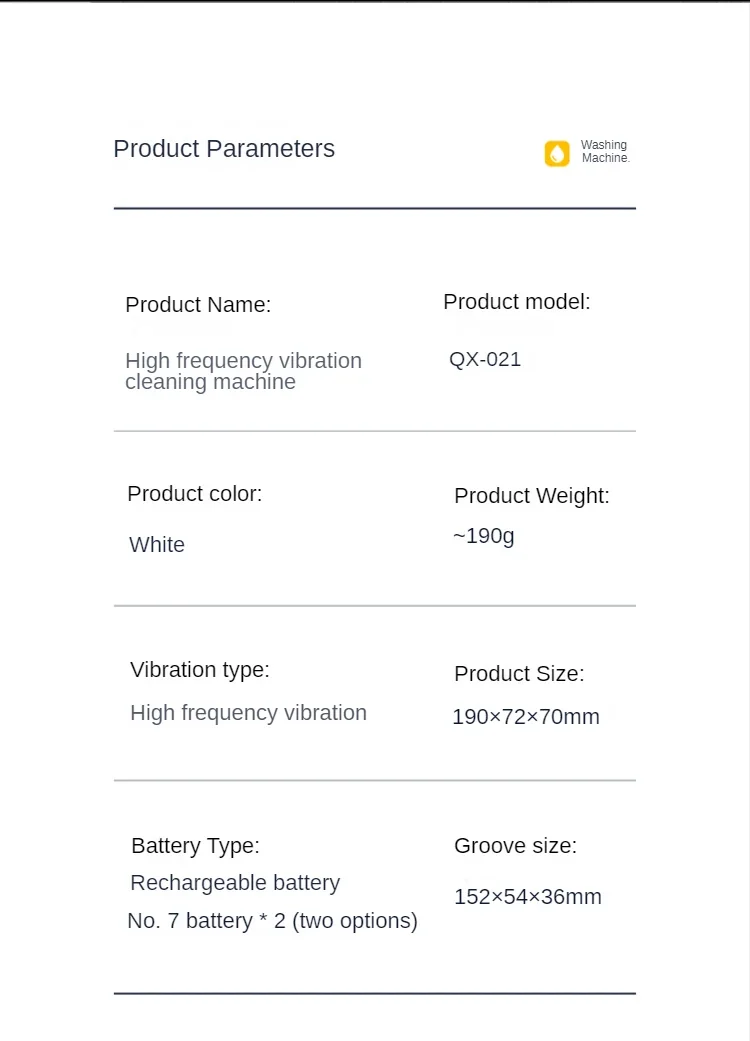Select the Battery Type label
The height and width of the screenshot is (1041, 750).
coord(196,846)
